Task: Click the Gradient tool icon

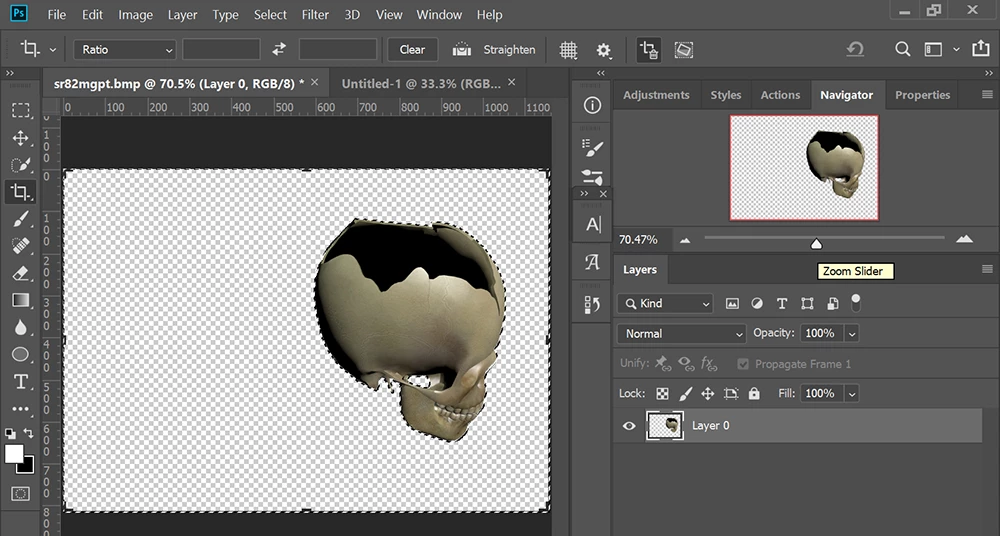Action: [x=20, y=300]
